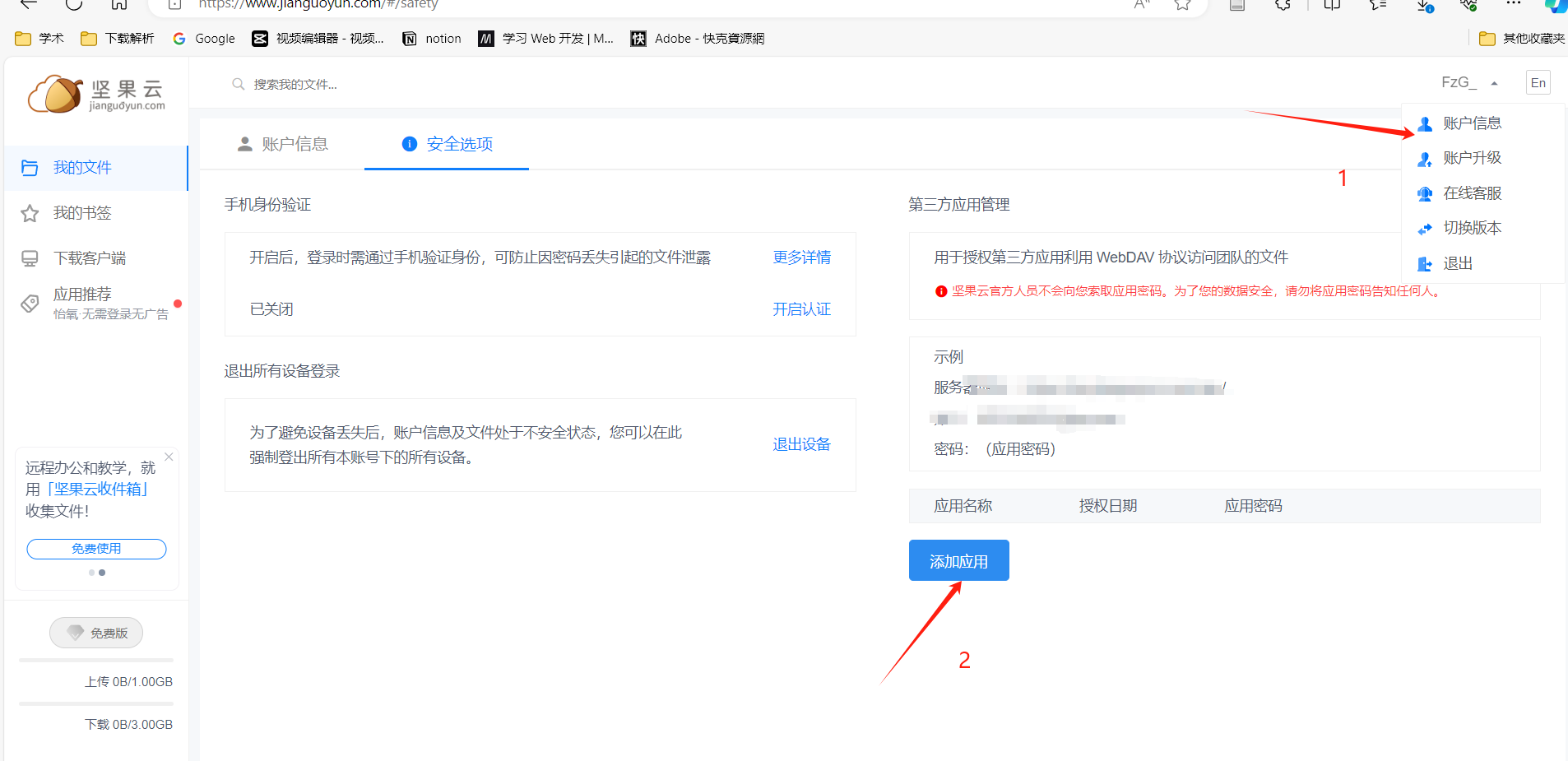Select 账户信息 in the user menu
1568x761 pixels.
1472,123
